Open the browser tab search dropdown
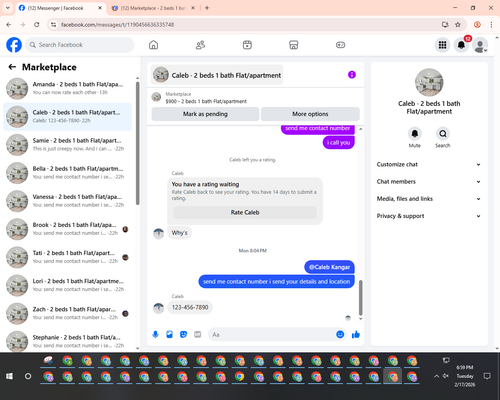The image size is (500, 400). point(8,8)
